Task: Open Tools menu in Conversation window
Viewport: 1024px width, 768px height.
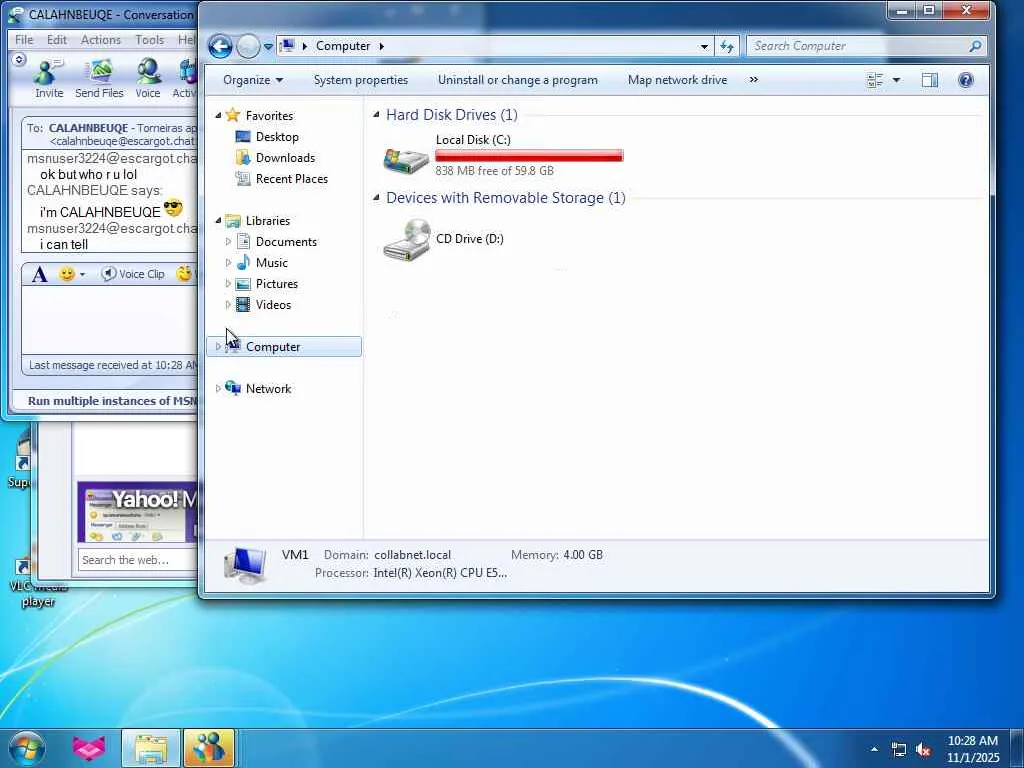Action: (x=150, y=40)
